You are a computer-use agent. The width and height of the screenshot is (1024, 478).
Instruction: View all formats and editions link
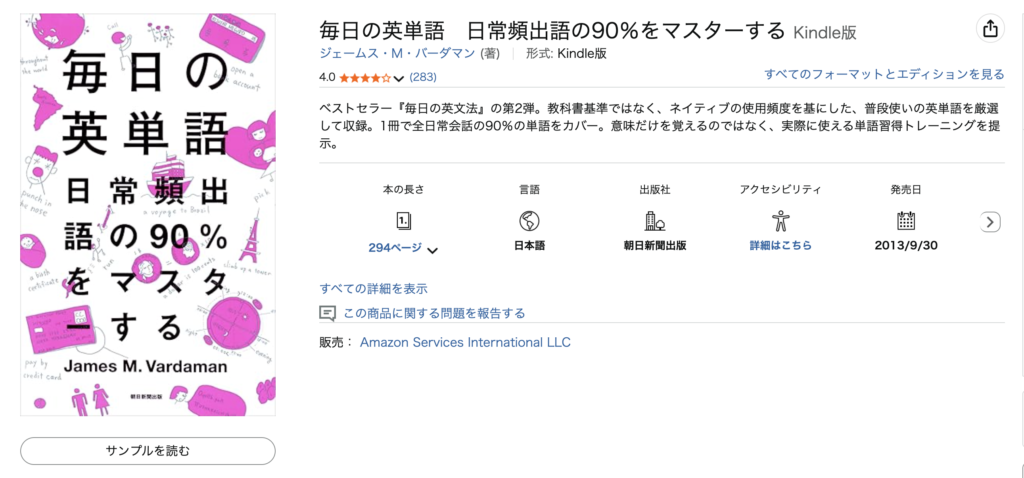click(x=884, y=74)
